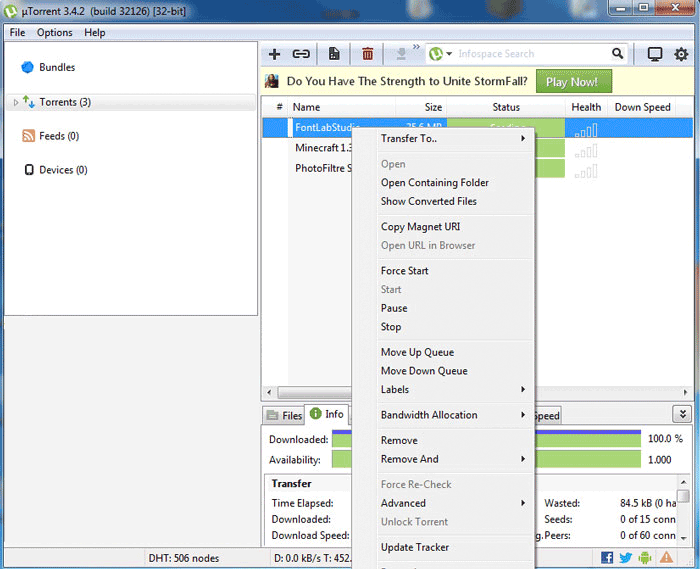The height and width of the screenshot is (569, 700).
Task: Open the Help menu
Action: click(x=95, y=33)
